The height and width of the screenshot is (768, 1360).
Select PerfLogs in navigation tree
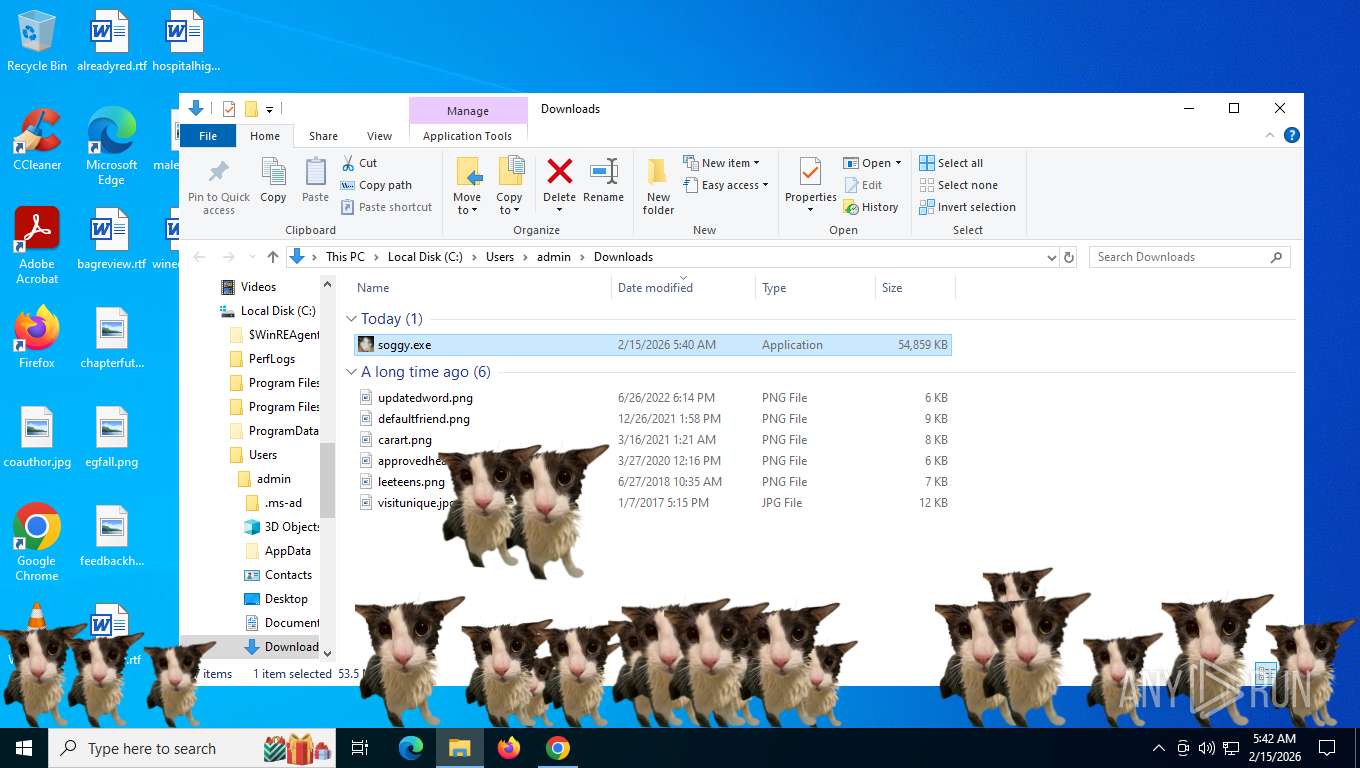click(x=271, y=359)
